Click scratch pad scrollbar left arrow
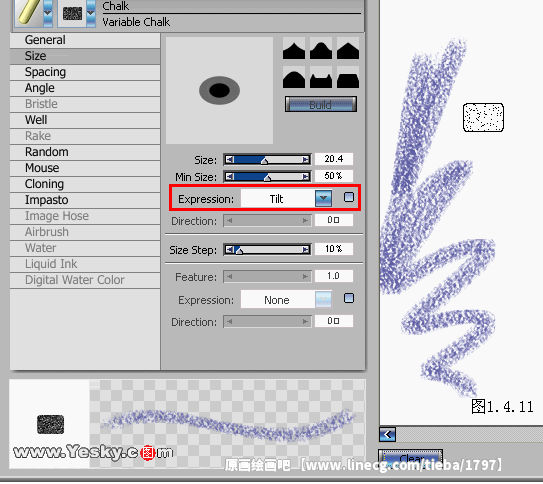The image size is (543, 484). pos(387,434)
